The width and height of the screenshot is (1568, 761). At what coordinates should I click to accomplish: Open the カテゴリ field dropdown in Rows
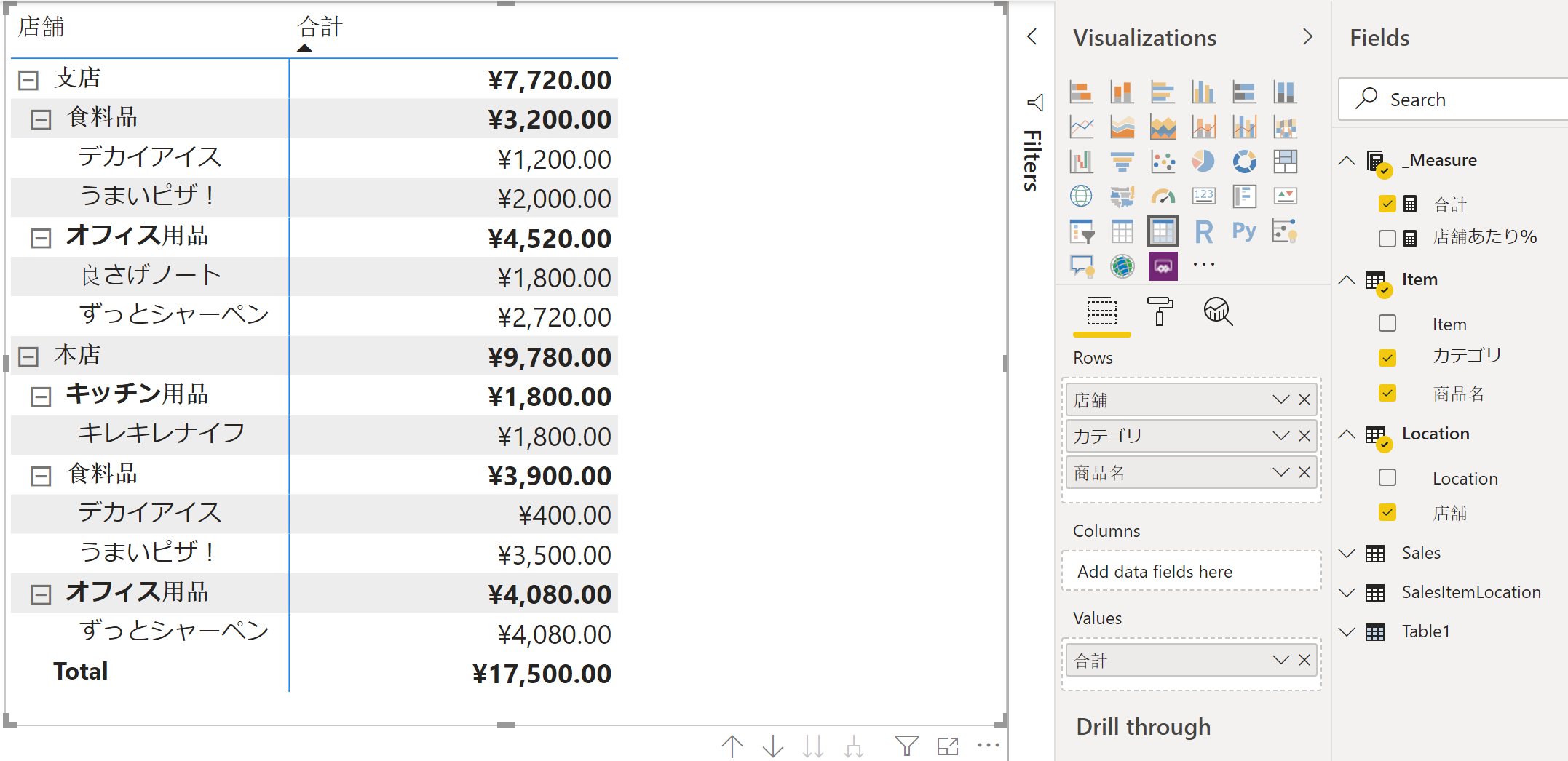pyautogui.click(x=1280, y=436)
